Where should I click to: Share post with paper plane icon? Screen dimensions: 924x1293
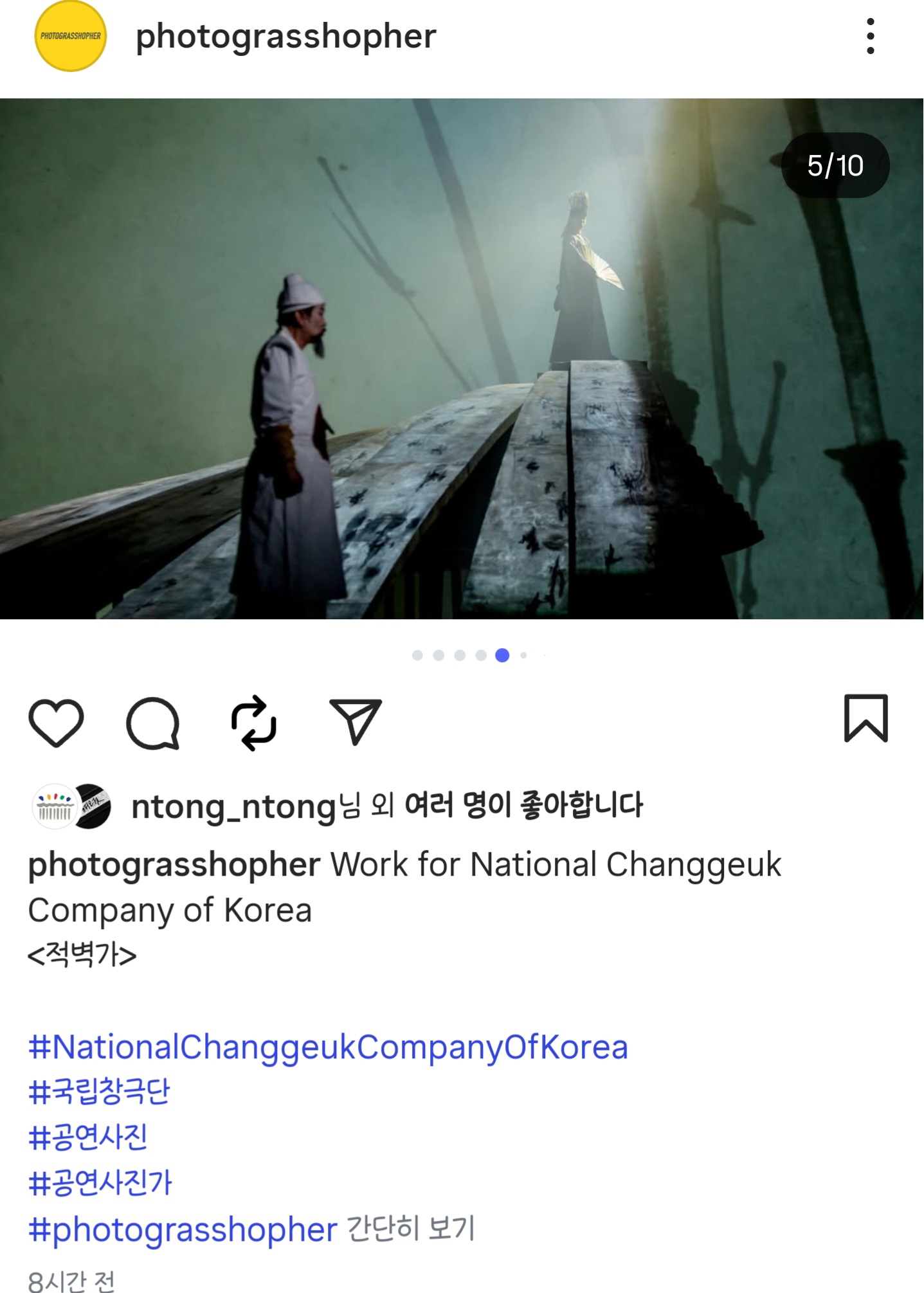pos(356,721)
